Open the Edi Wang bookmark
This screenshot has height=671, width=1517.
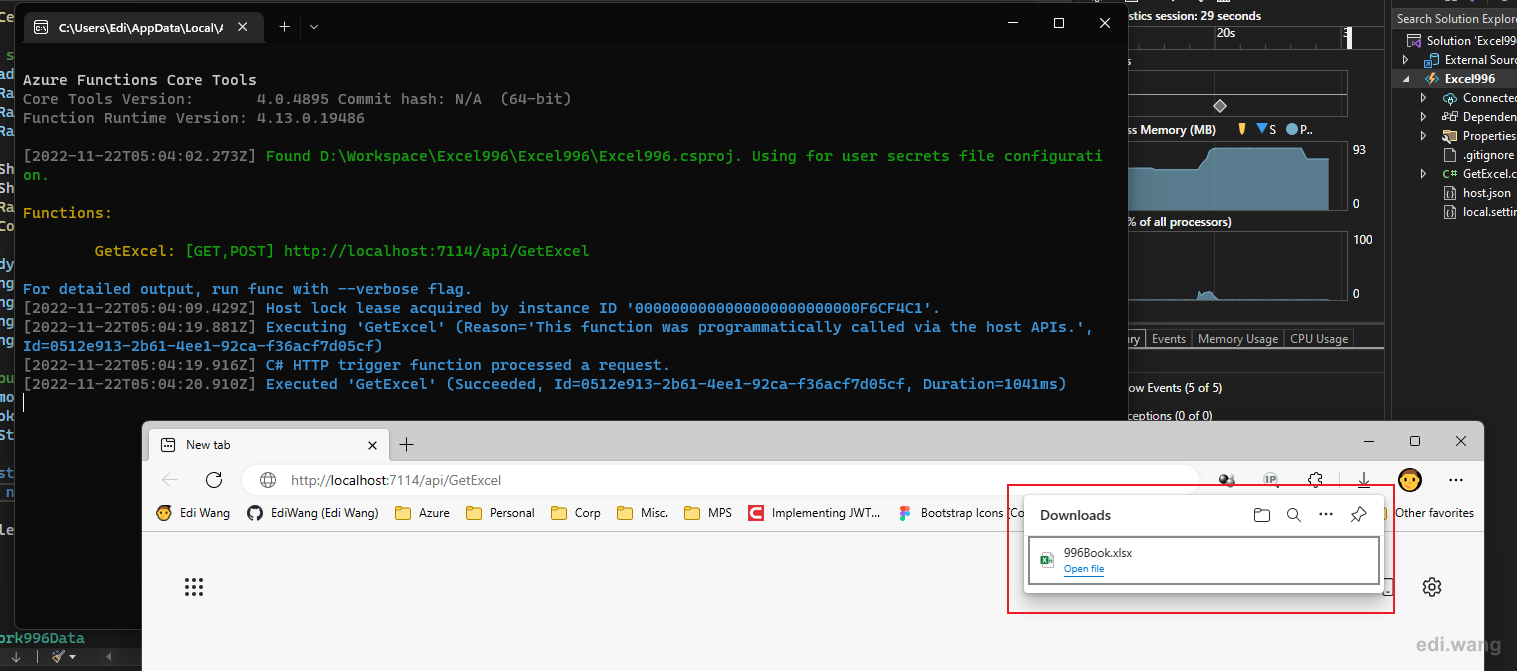193,513
